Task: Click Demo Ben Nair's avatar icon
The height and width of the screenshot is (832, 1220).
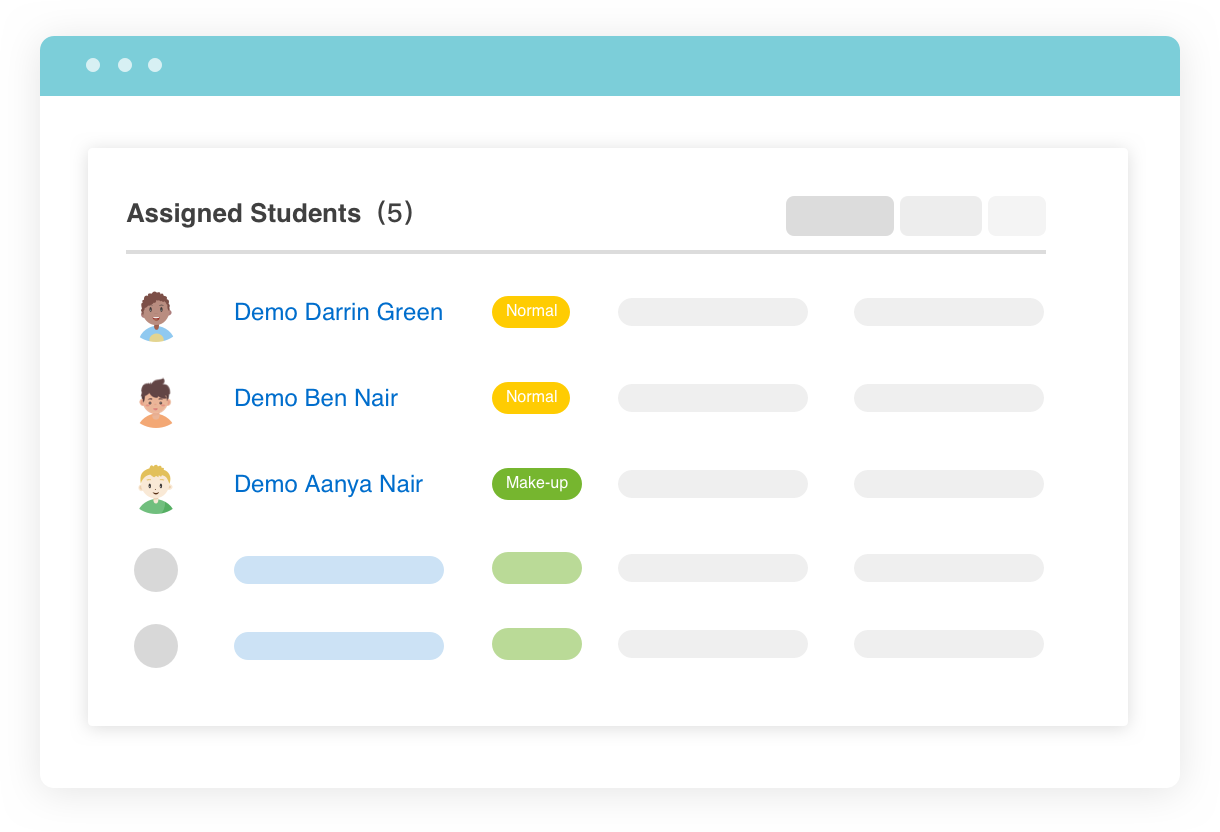Action: [156, 402]
